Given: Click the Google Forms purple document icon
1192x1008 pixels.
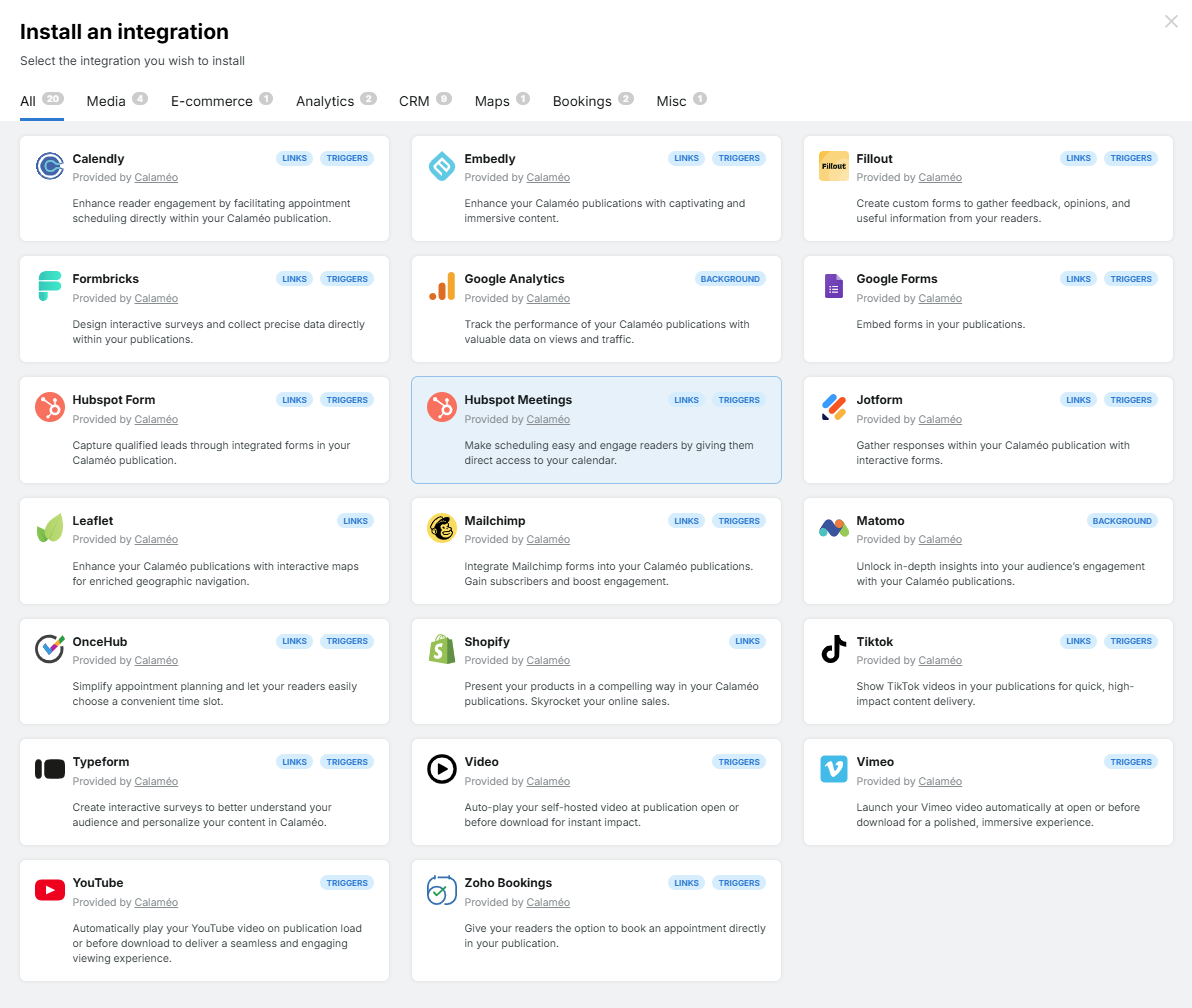Looking at the screenshot, I should click(x=833, y=287).
